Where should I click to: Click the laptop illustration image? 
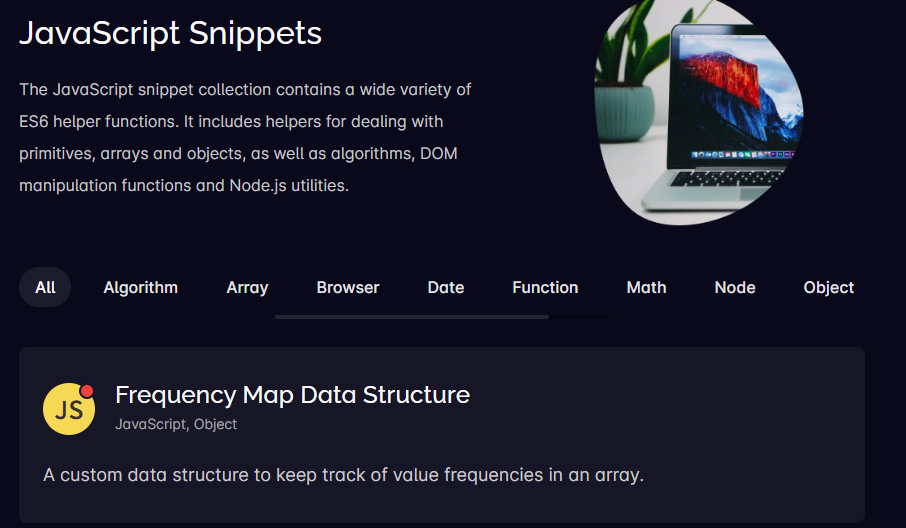(698, 110)
